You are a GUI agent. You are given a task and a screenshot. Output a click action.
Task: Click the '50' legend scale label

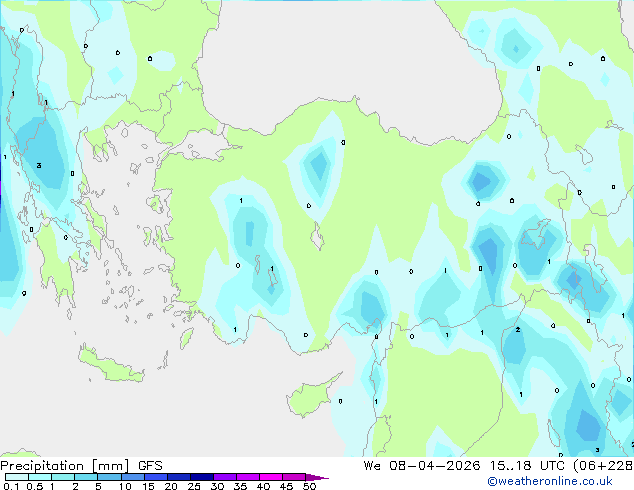tap(310, 486)
